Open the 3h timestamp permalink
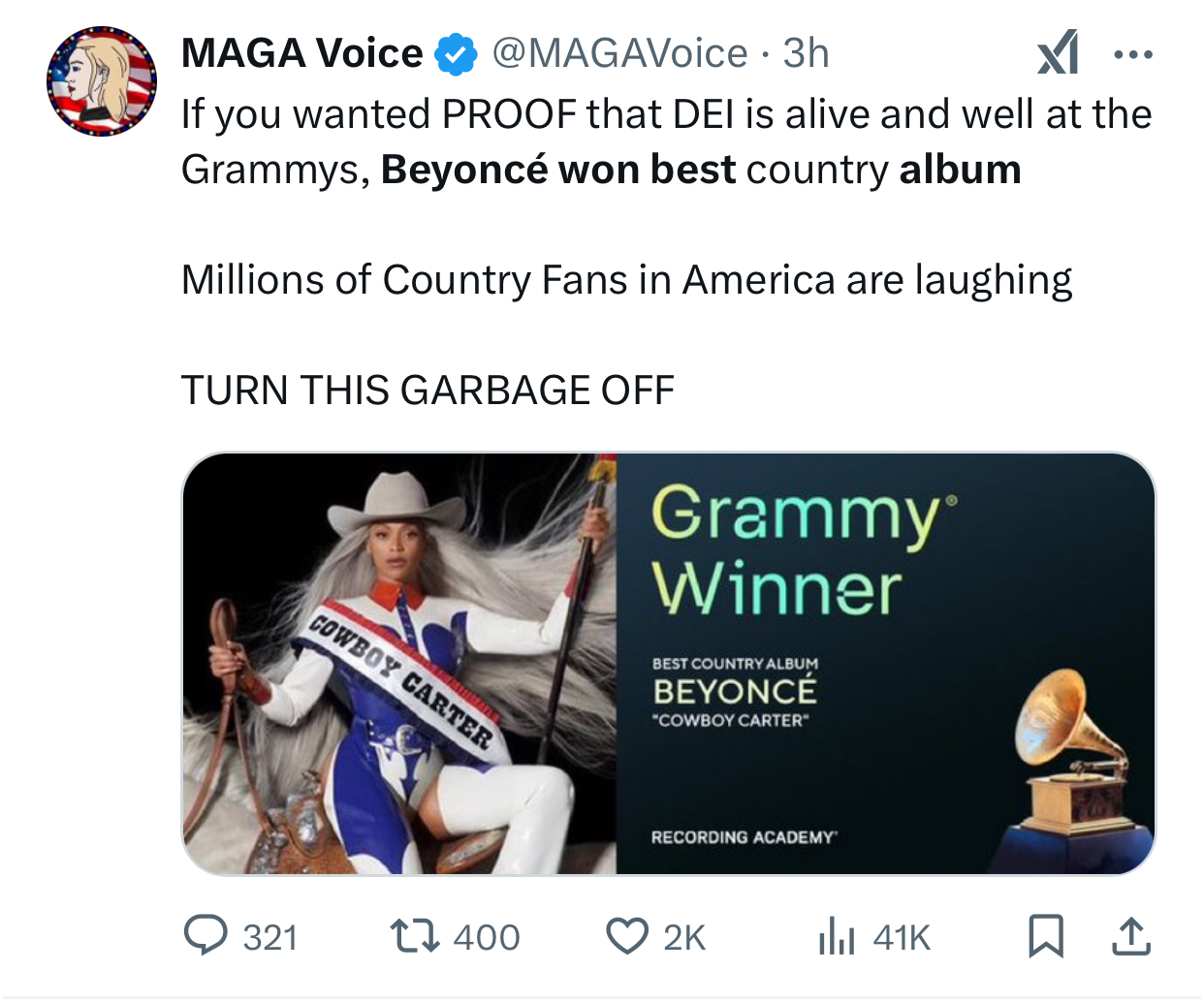Viewport: 1204px width, 1003px height. [806, 53]
